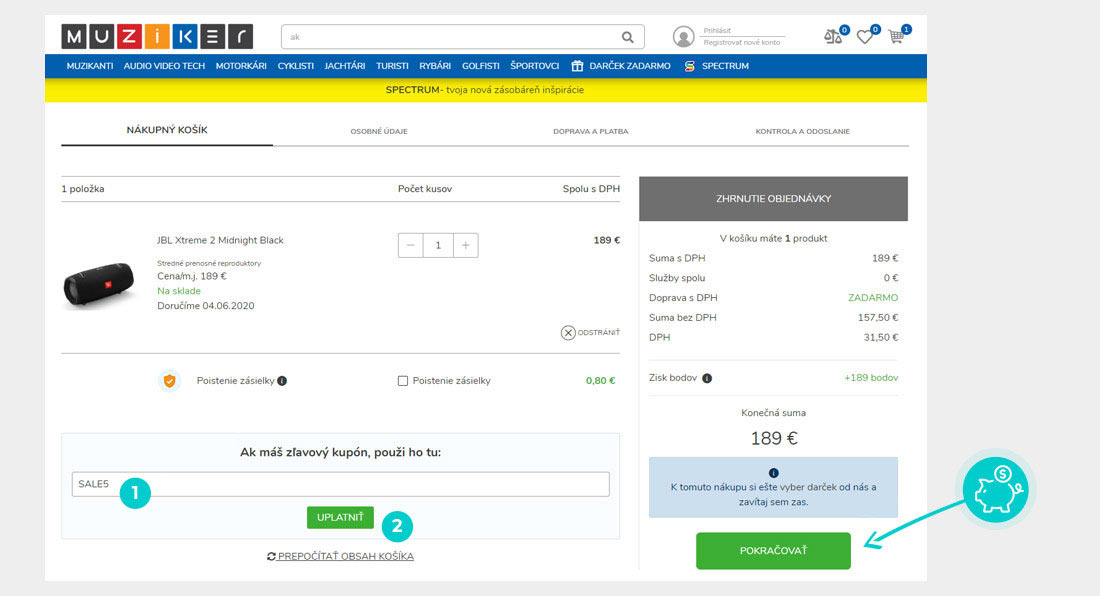The height and width of the screenshot is (596, 1100).
Task: Click the ZADARMO shipping value
Action: [x=873, y=298]
